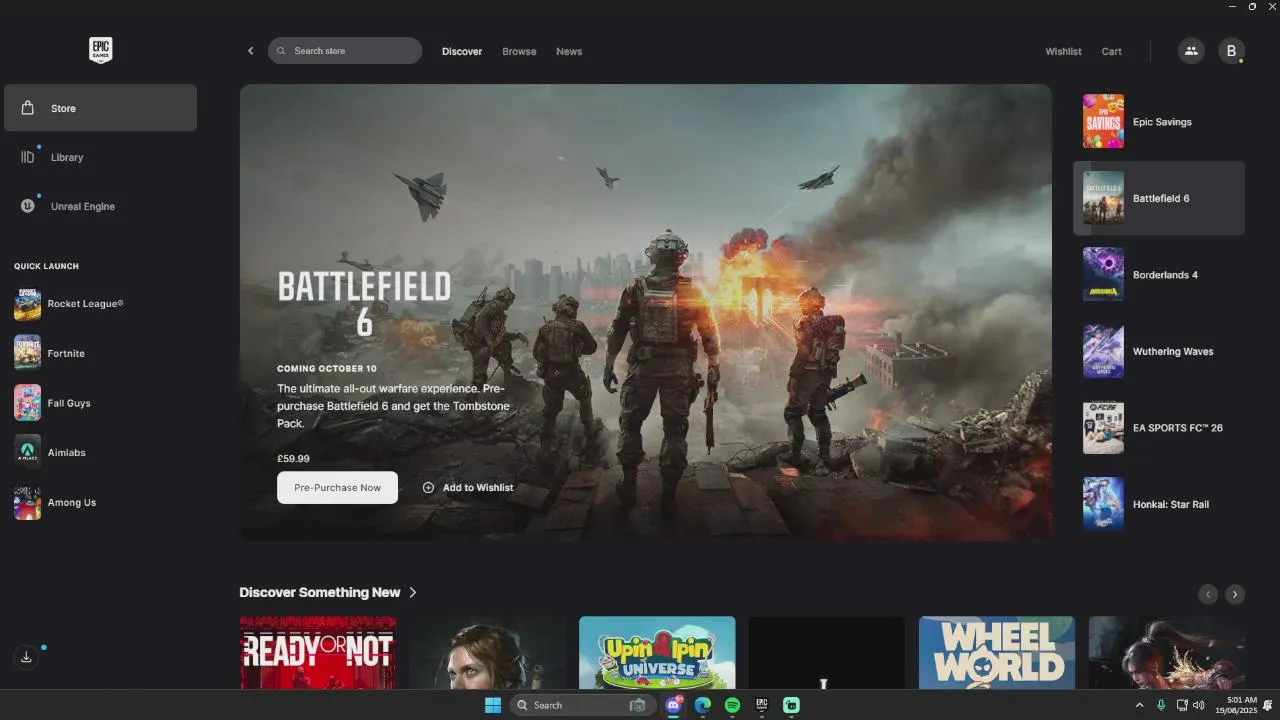1280x720 pixels.
Task: Open the Ready or Not game card
Action: point(318,652)
